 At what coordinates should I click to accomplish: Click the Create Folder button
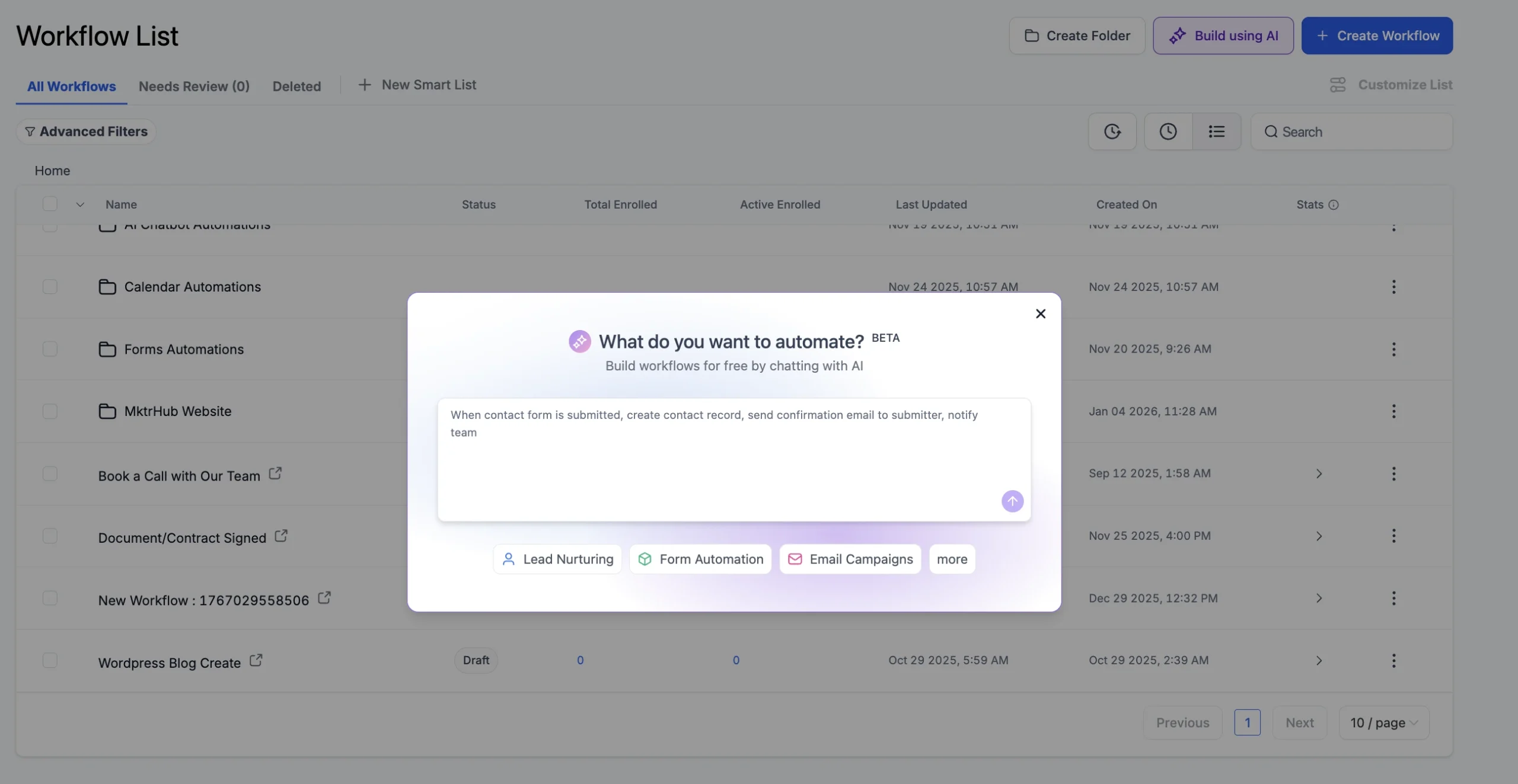coord(1077,36)
